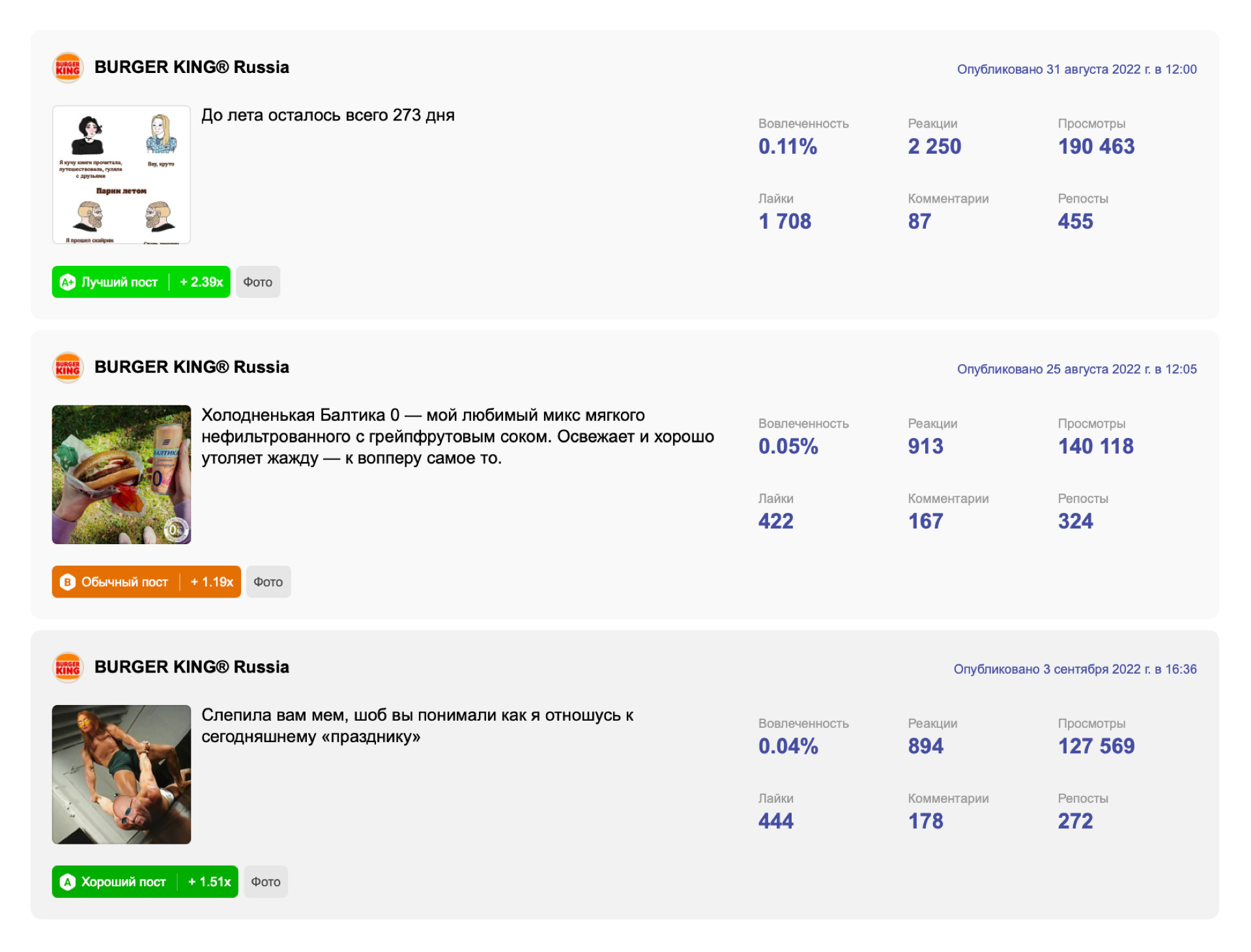Click Burger King avatar on meme post

[x=68, y=667]
